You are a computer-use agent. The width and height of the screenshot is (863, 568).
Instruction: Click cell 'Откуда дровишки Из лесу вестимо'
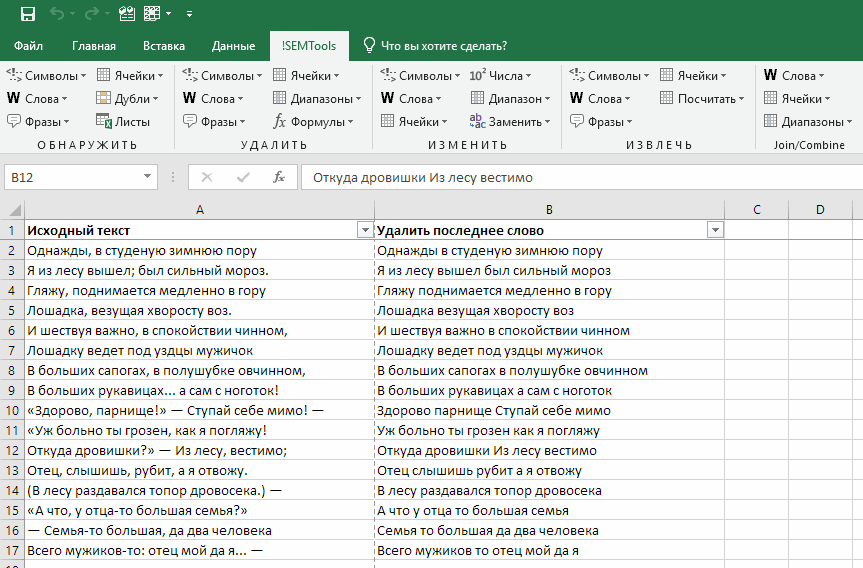point(549,451)
